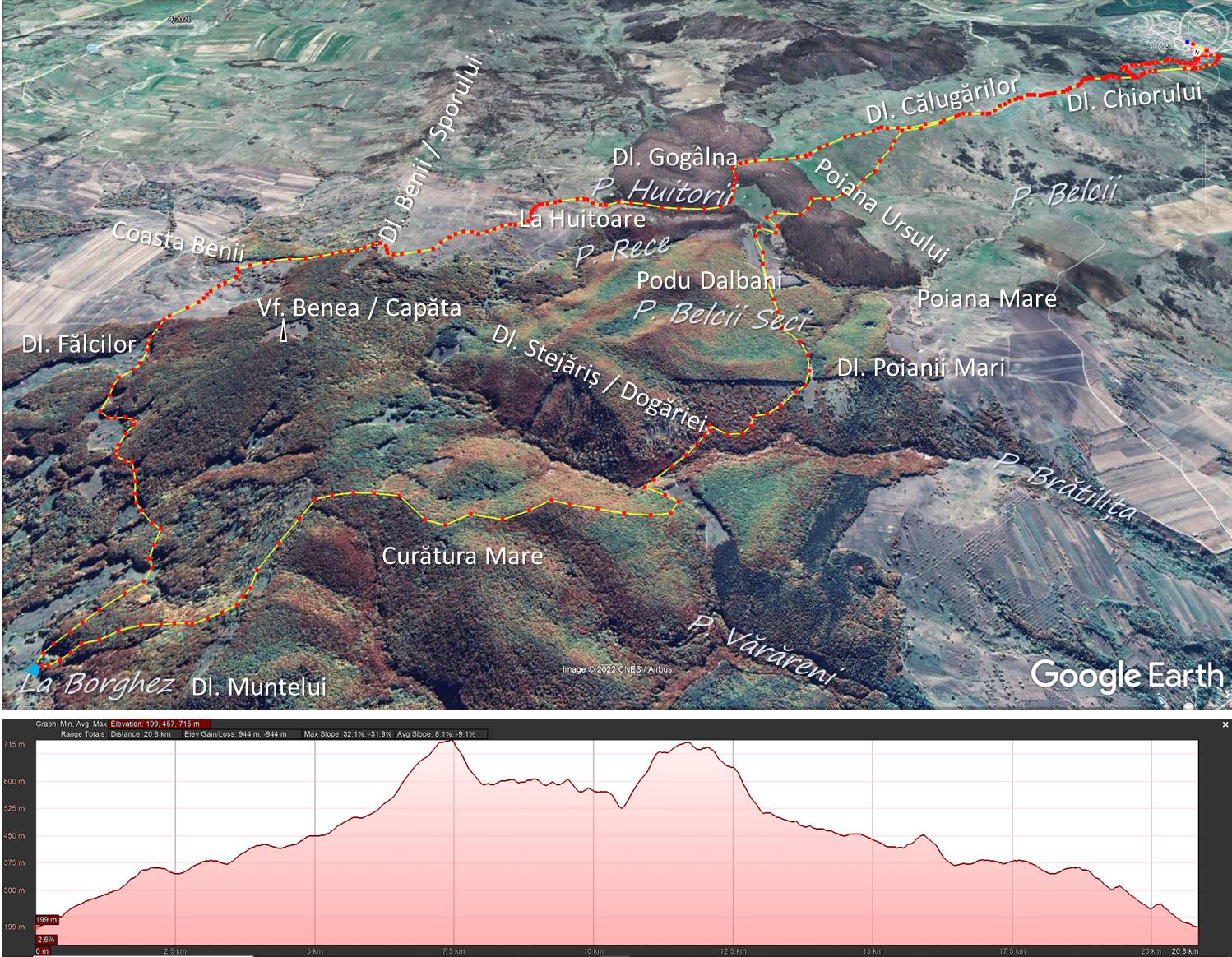Click the Dl. Gogâlna map label
The image size is (1232, 957).
(x=674, y=157)
